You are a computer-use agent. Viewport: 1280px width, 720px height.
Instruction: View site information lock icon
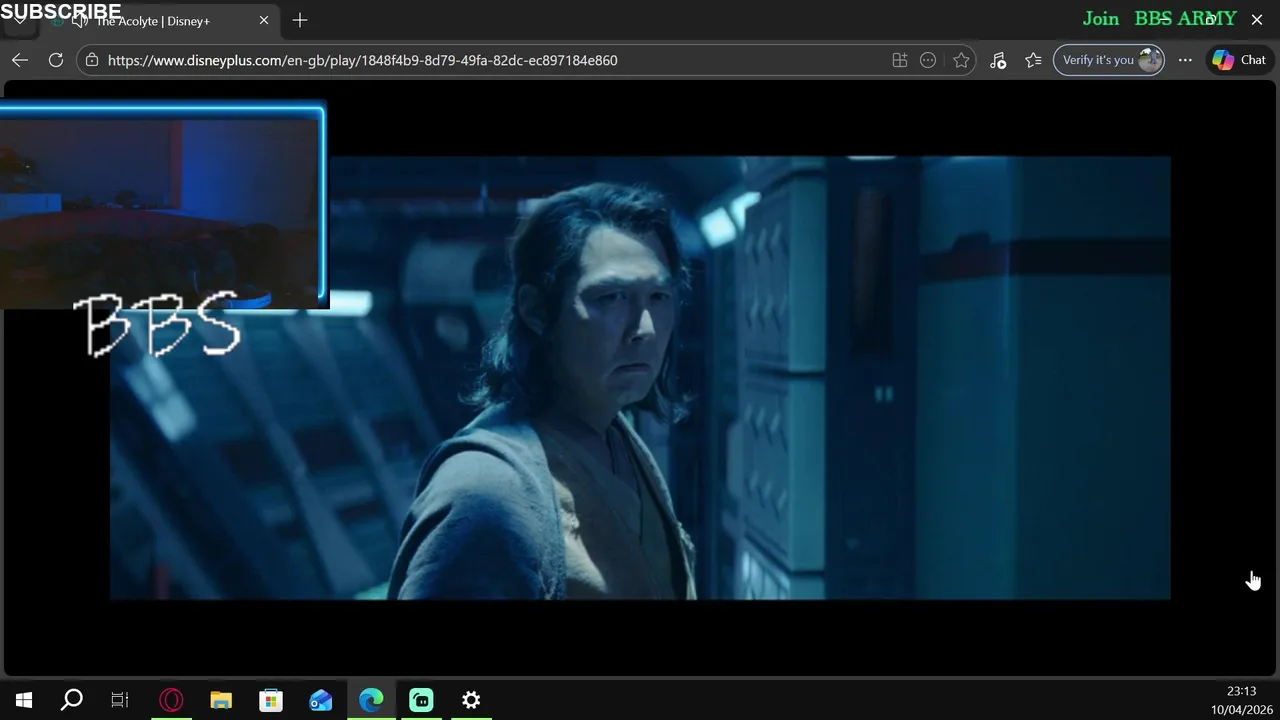pos(92,60)
